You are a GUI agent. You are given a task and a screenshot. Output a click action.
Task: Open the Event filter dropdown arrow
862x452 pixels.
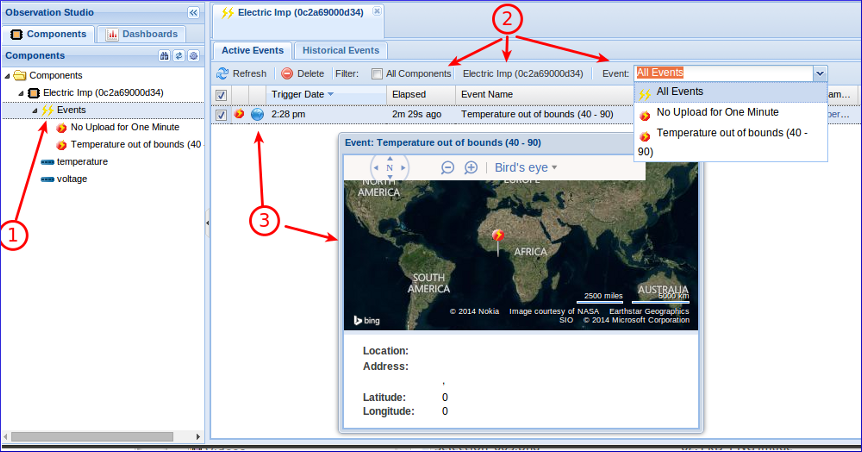pos(820,73)
